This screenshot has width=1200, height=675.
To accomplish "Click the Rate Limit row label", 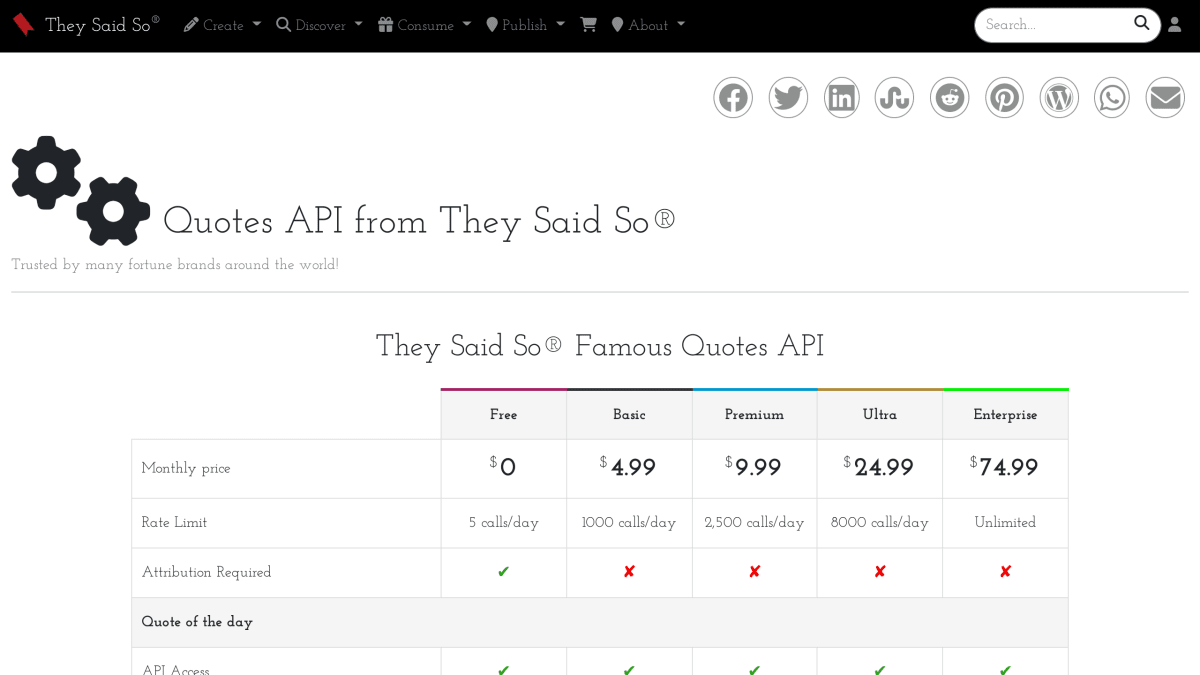I will pos(174,523).
